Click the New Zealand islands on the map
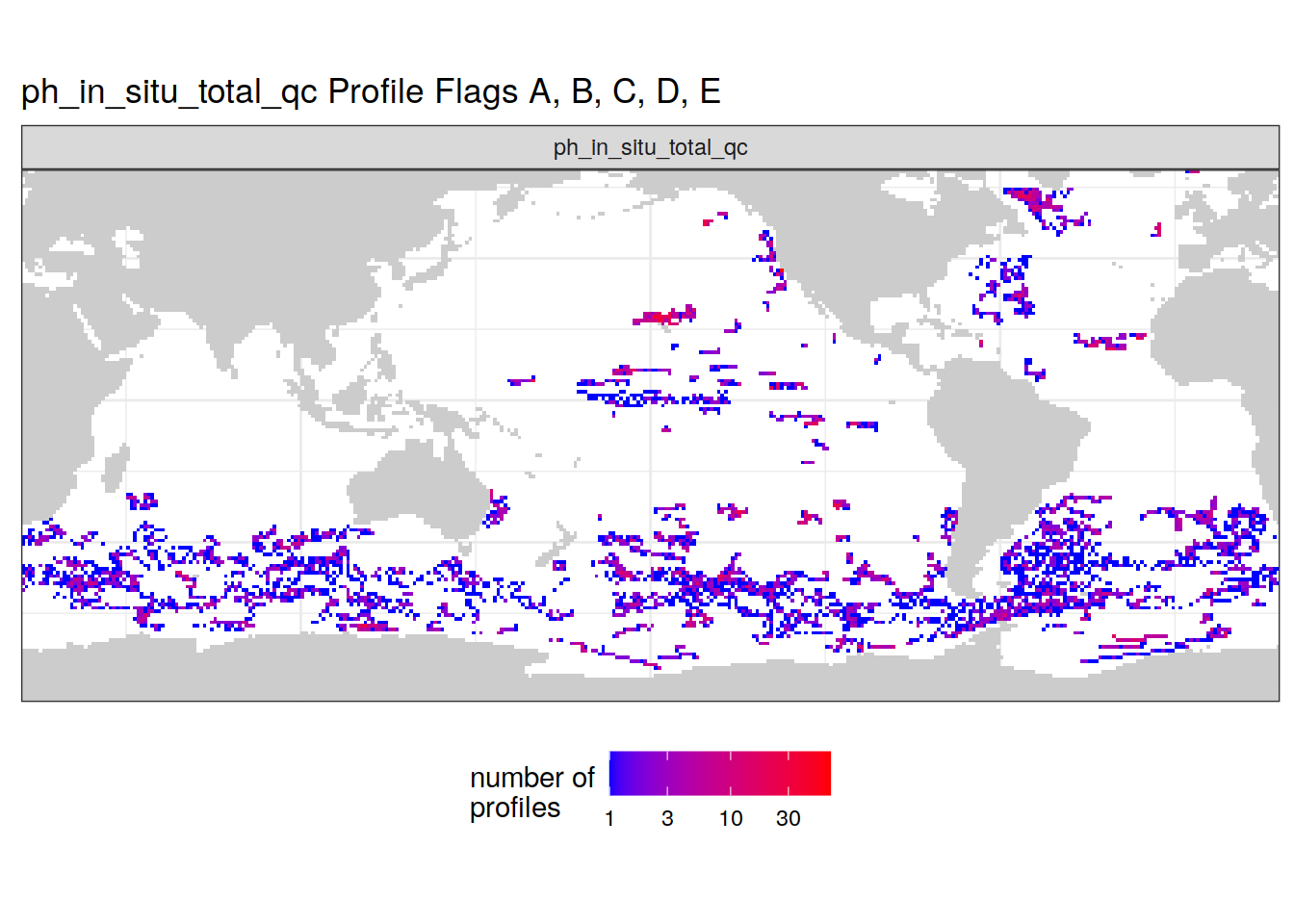Screen dimensions: 1294x924 (556, 547)
